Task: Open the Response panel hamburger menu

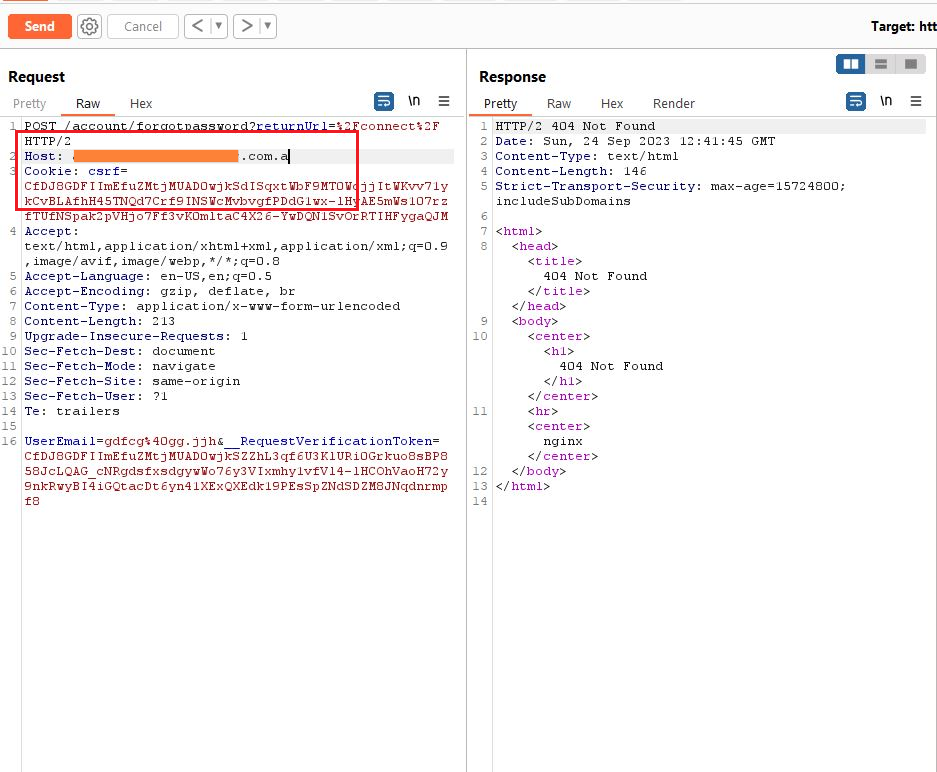Action: (x=916, y=100)
